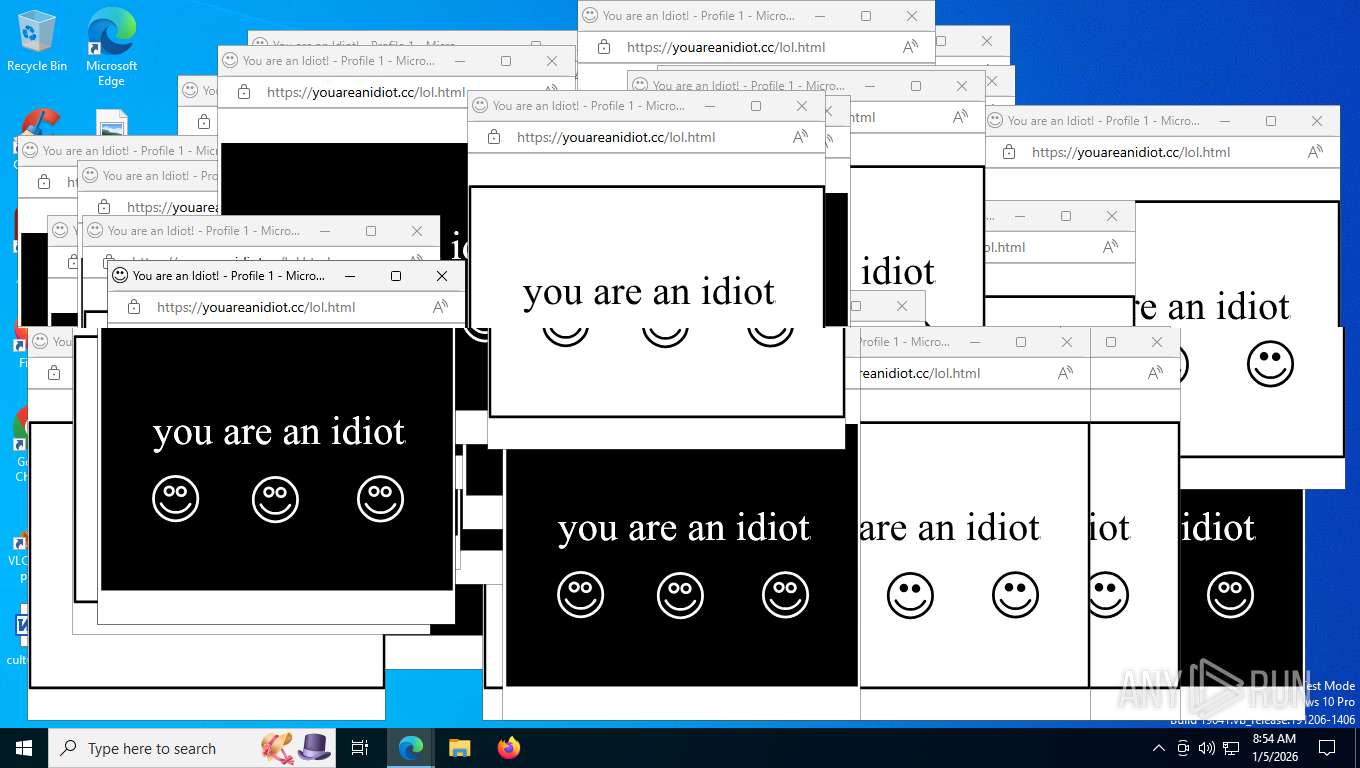This screenshot has width=1360, height=768.
Task: Click the 8:54 AM taskbar clock
Action: [x=1274, y=738]
